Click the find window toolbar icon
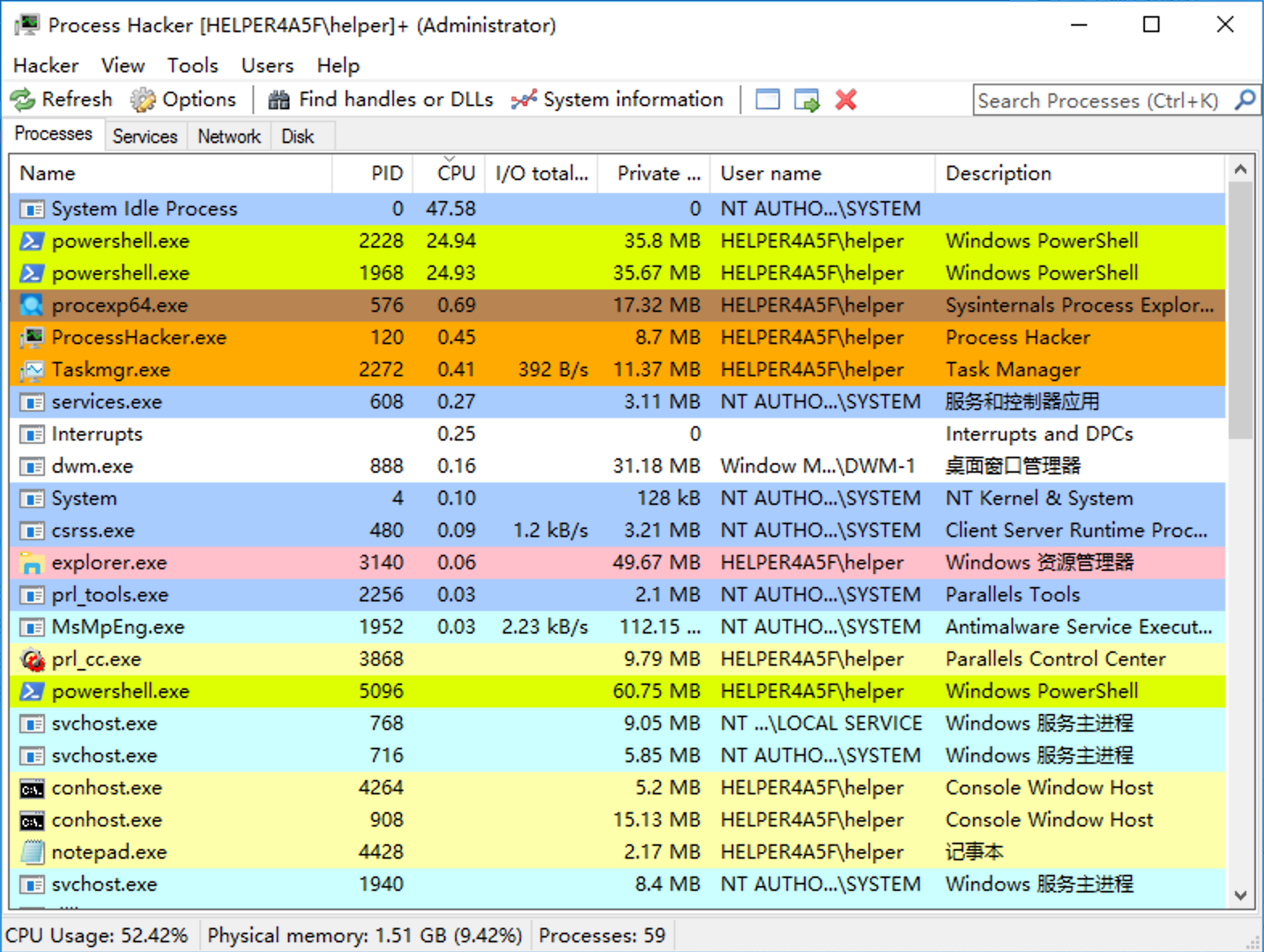 pos(768,100)
